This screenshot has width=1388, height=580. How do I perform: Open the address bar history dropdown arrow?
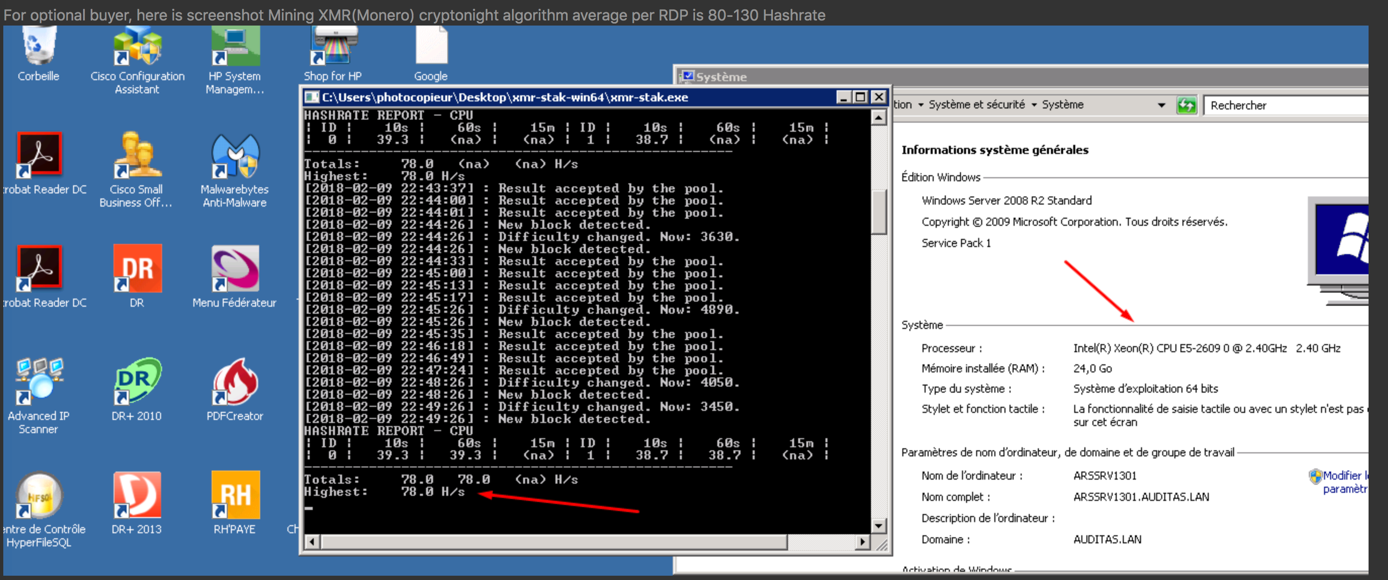1161,105
